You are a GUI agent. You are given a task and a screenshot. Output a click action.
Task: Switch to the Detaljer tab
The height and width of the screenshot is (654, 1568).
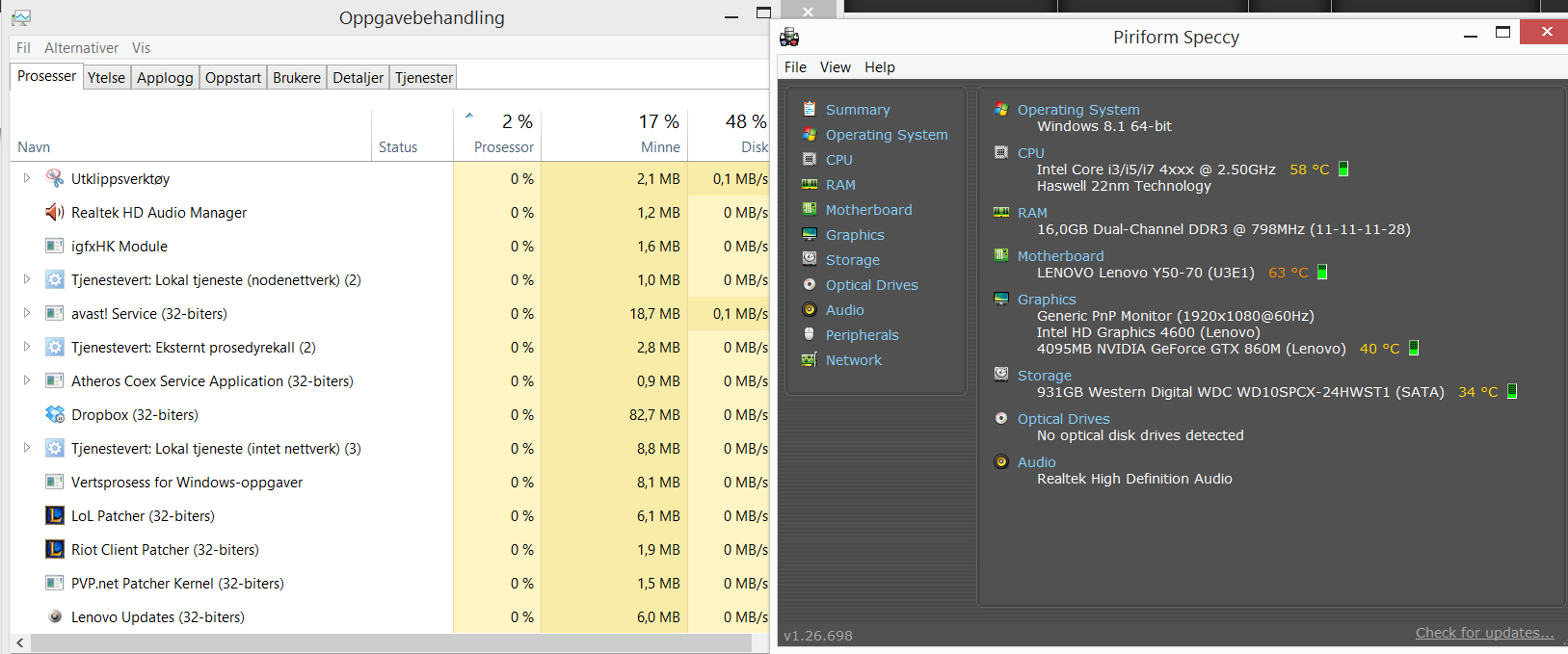point(359,78)
